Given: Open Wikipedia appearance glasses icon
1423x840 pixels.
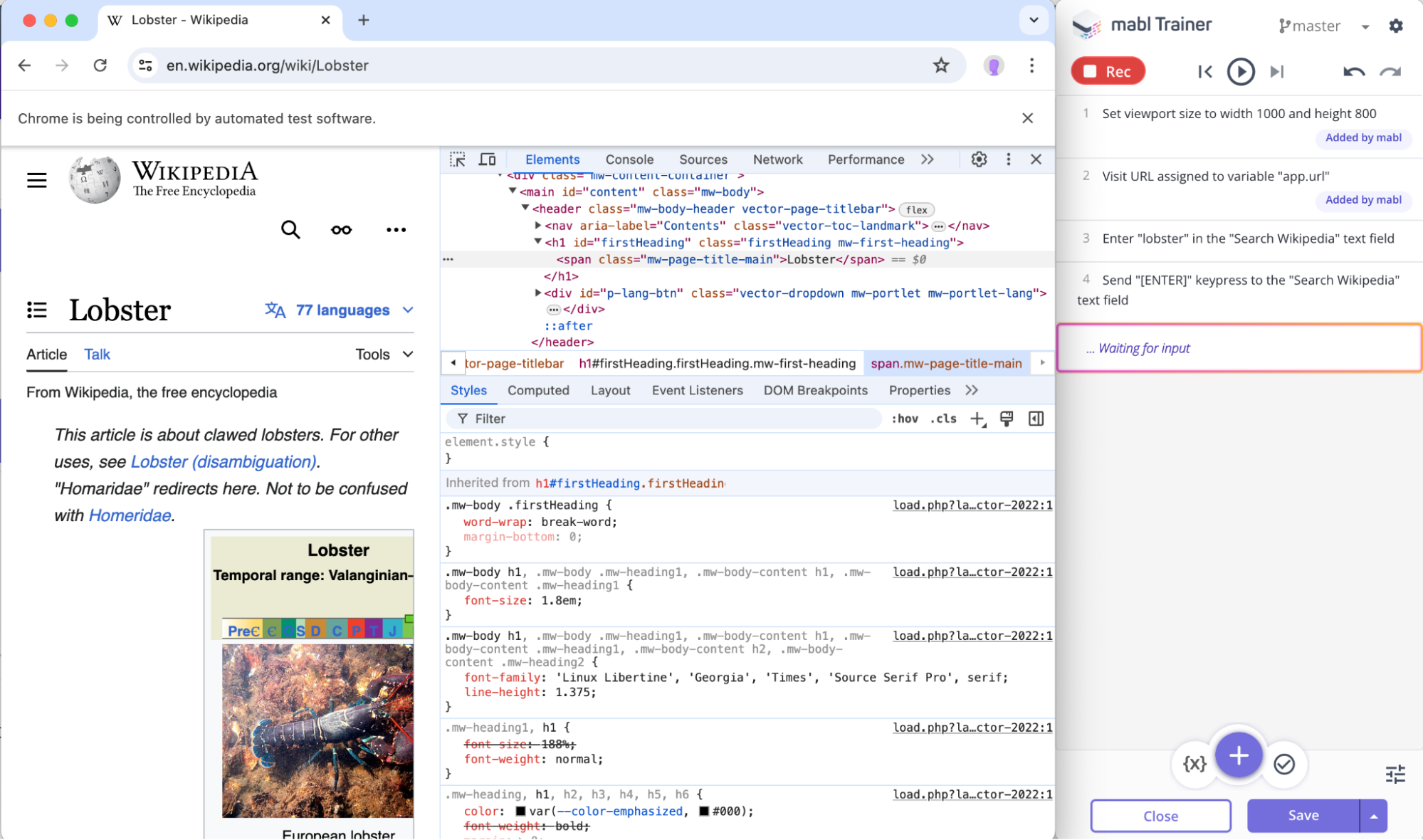Looking at the screenshot, I should click(341, 229).
